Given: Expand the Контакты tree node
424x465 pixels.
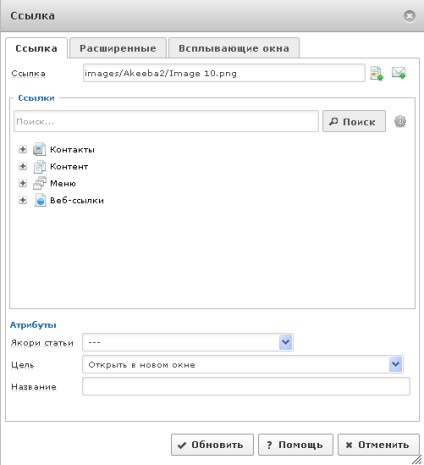Looking at the screenshot, I should pos(22,149).
